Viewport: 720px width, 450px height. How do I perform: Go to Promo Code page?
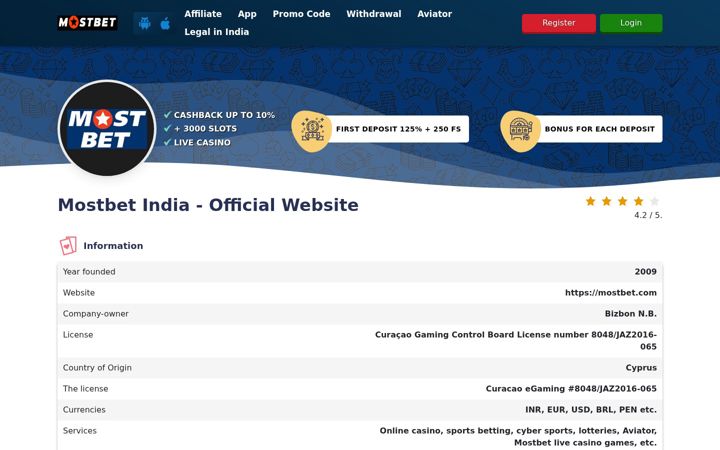pos(301,14)
